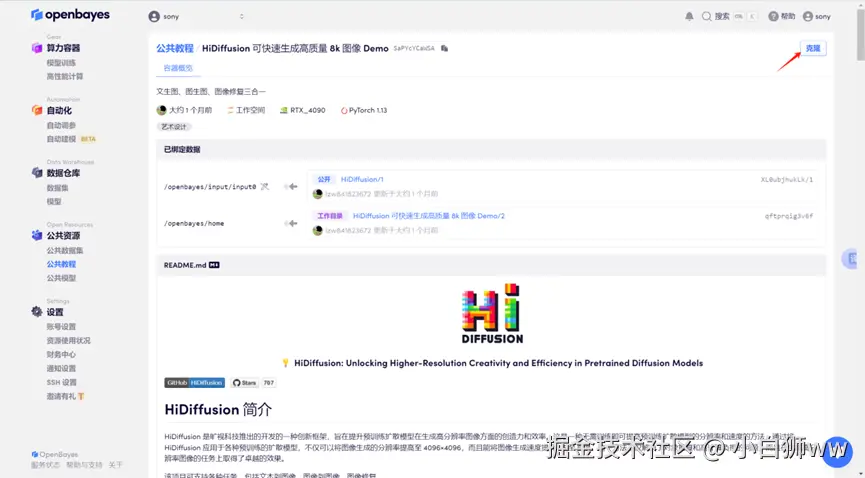Open 数据集 under 数据仓库

[57, 188]
